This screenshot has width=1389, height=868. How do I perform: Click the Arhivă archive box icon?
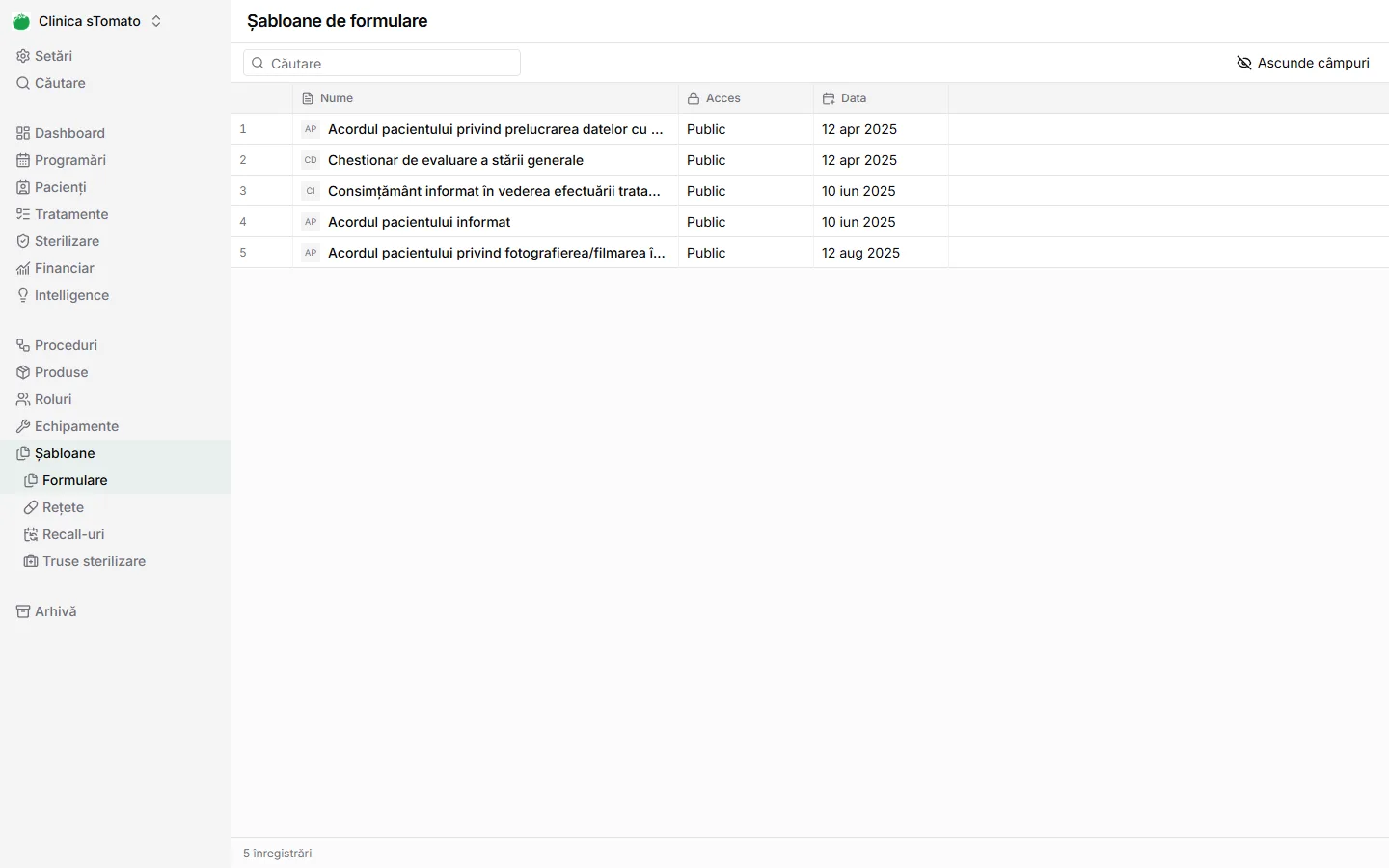[x=23, y=611]
